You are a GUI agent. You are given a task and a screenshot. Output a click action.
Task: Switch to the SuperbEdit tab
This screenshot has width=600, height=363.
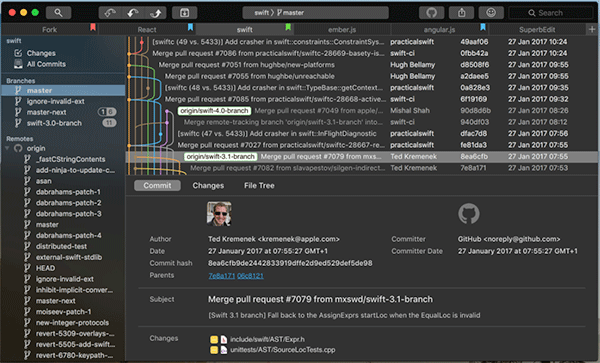point(537,29)
